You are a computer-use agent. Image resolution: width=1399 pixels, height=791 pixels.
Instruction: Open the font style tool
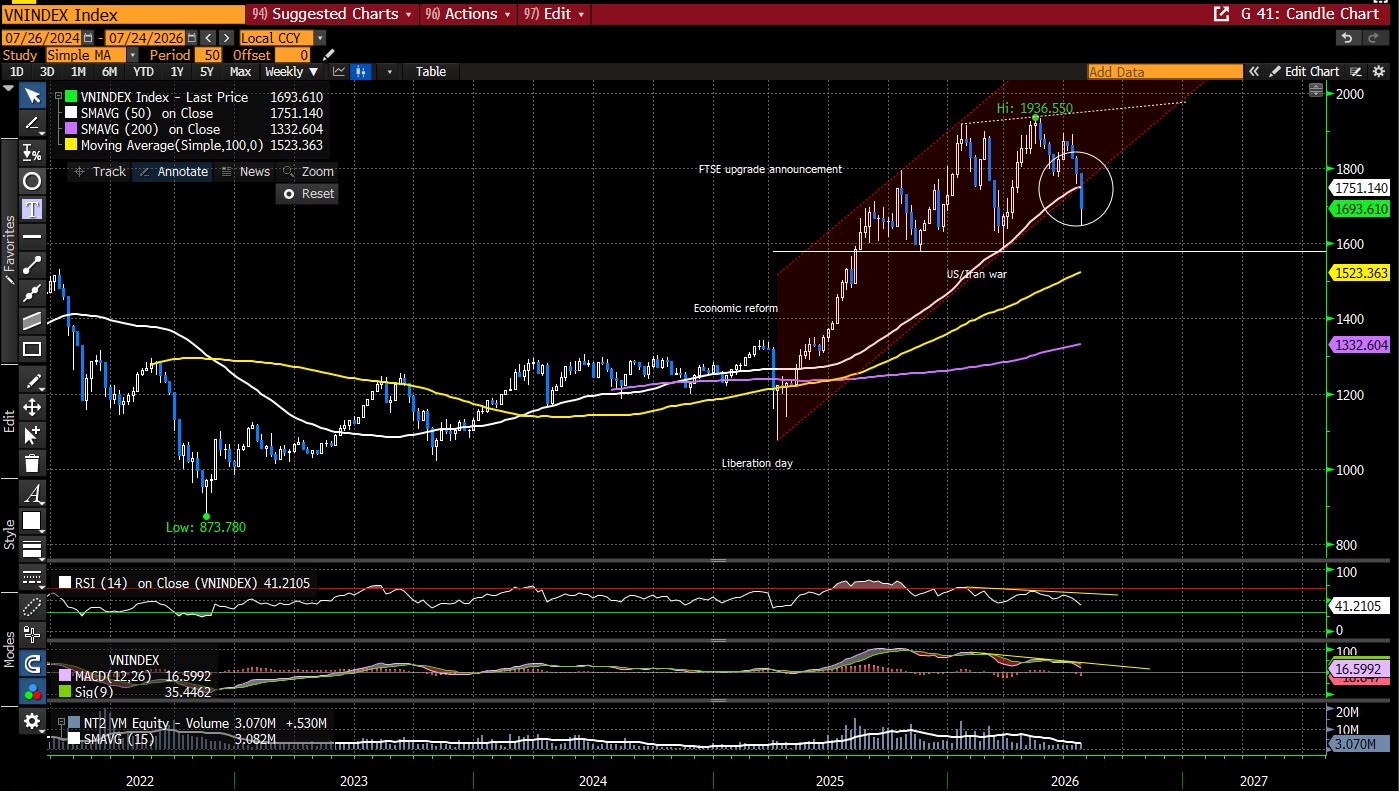32,494
